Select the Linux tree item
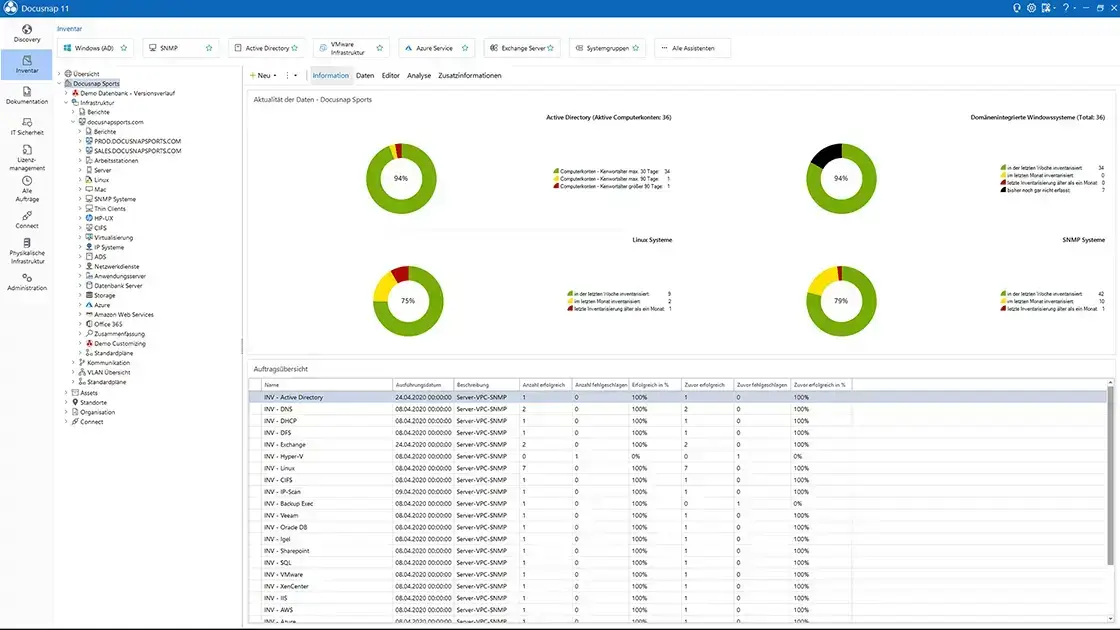Viewport: 1120px width, 630px height. [x=101, y=180]
